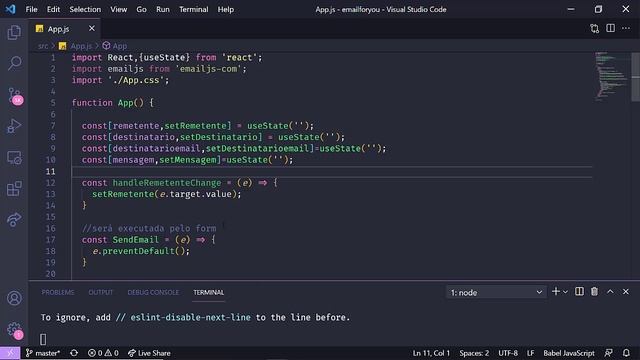This screenshot has width=640, height=360.
Task: Click the 'SendEmail' identifier on line 17
Action: (136, 240)
